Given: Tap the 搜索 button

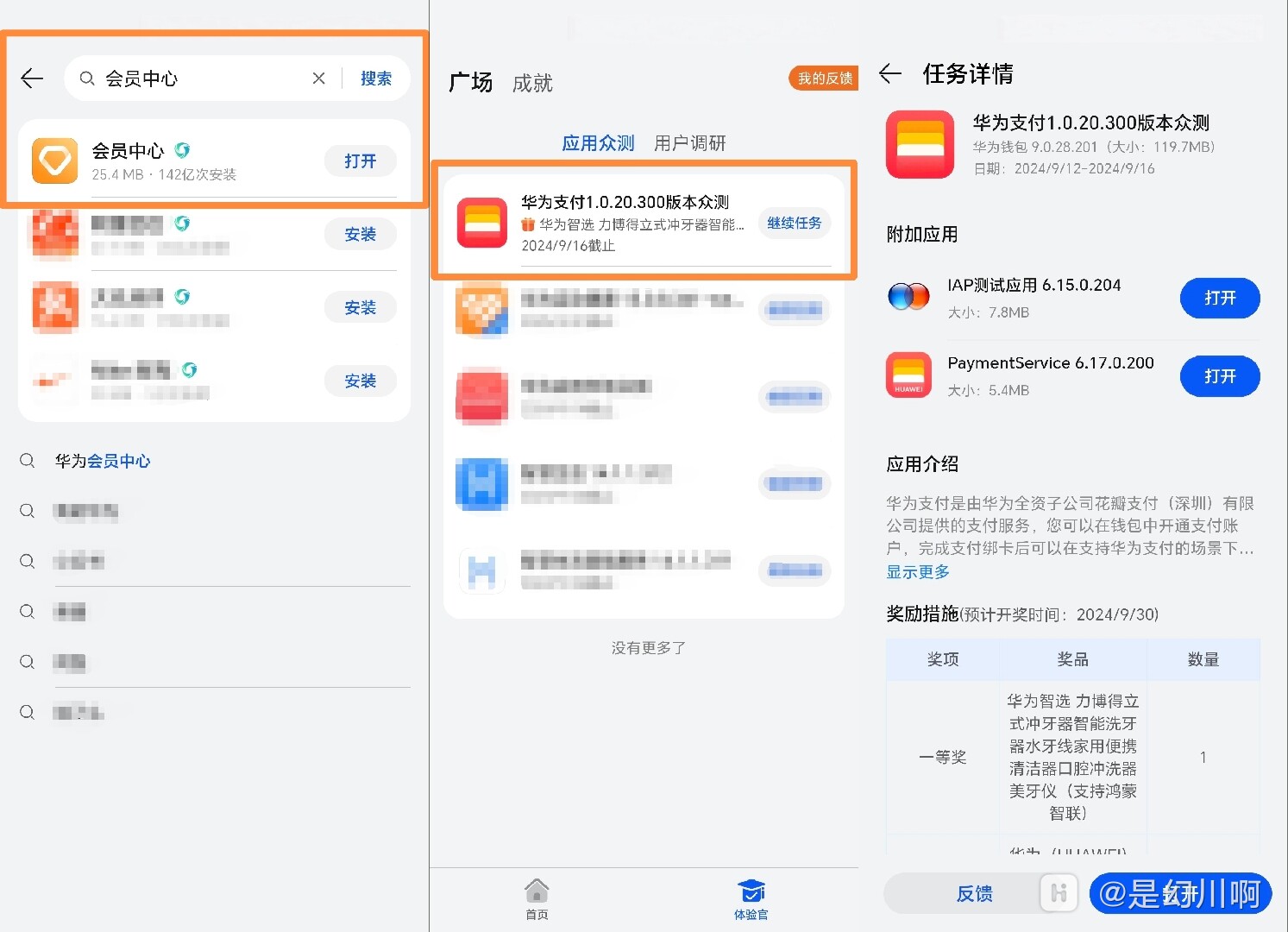Looking at the screenshot, I should pyautogui.click(x=376, y=79).
